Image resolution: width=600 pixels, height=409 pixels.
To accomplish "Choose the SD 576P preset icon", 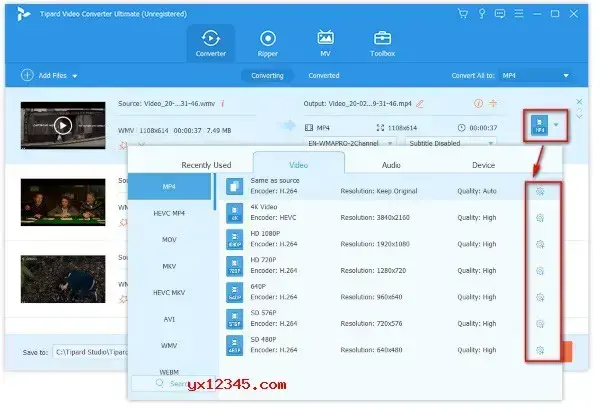I will click(x=234, y=318).
